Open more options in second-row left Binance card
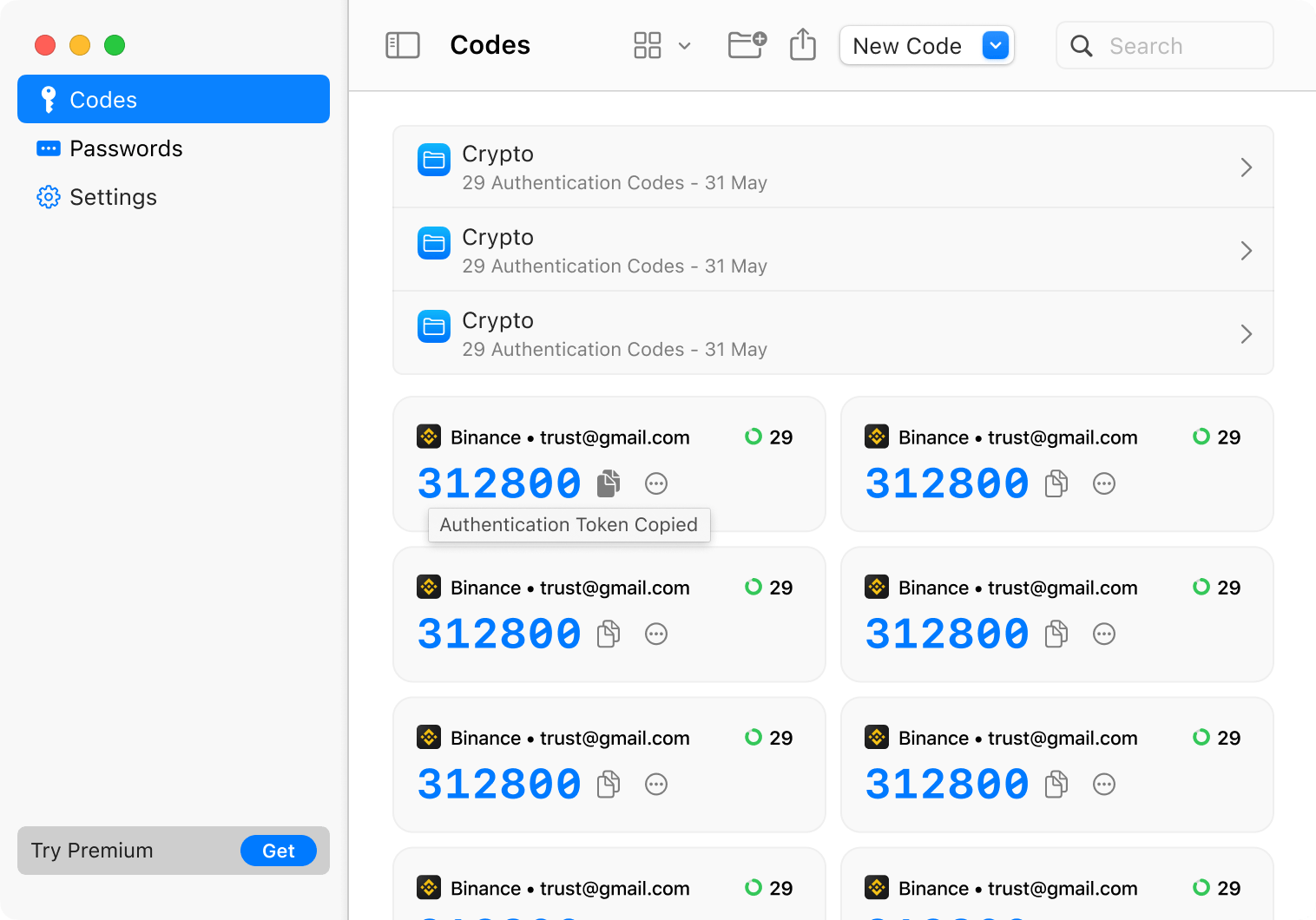This screenshot has height=920, width=1316. pos(656,634)
